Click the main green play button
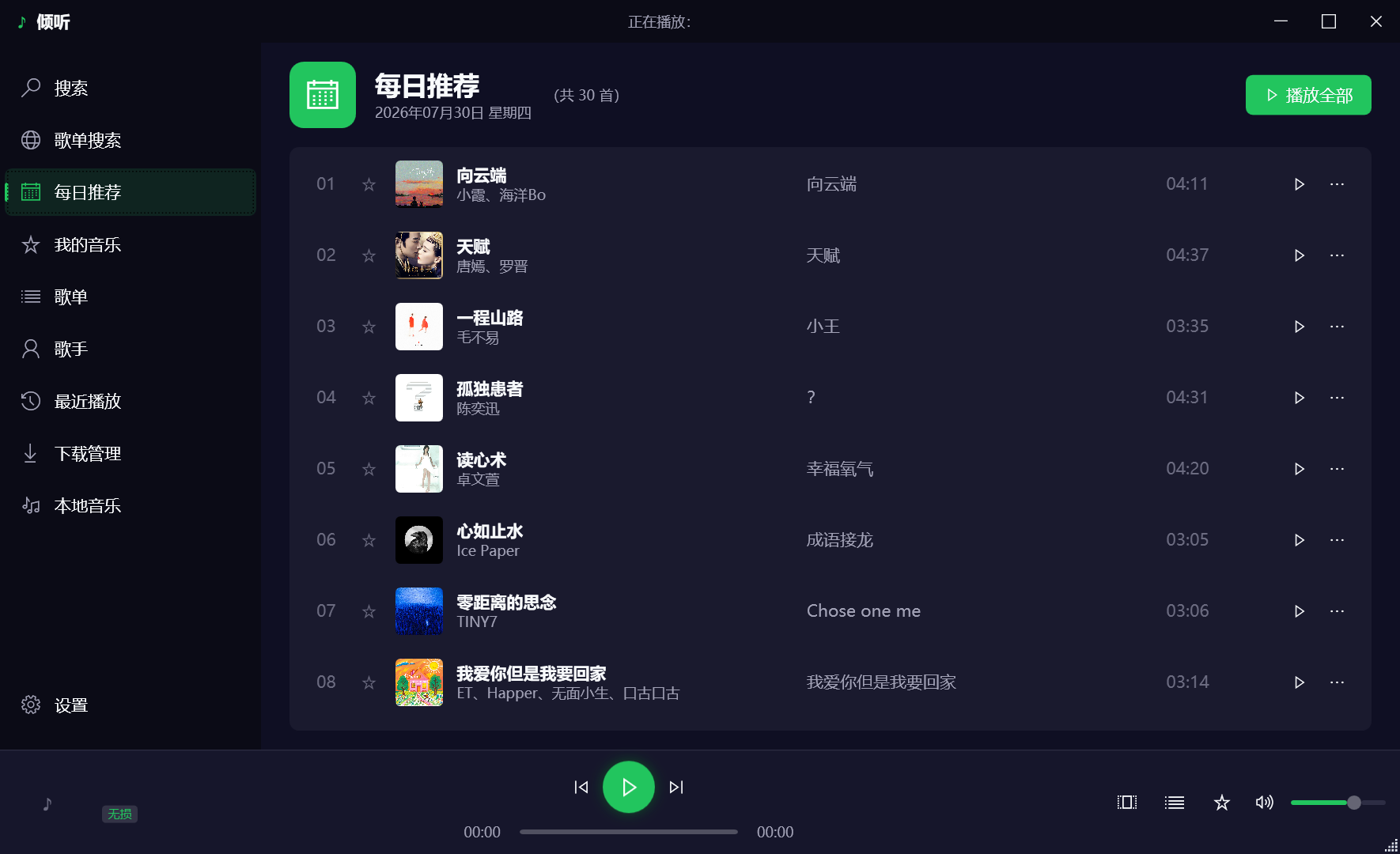The image size is (1400, 854). 629,787
